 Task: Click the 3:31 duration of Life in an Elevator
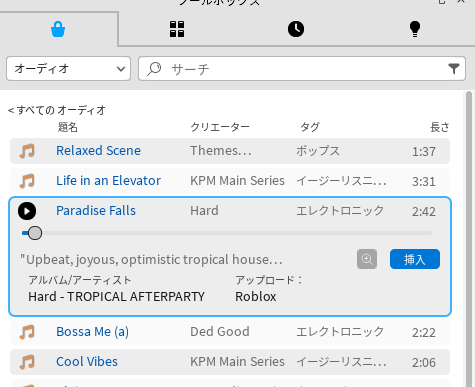point(424,182)
